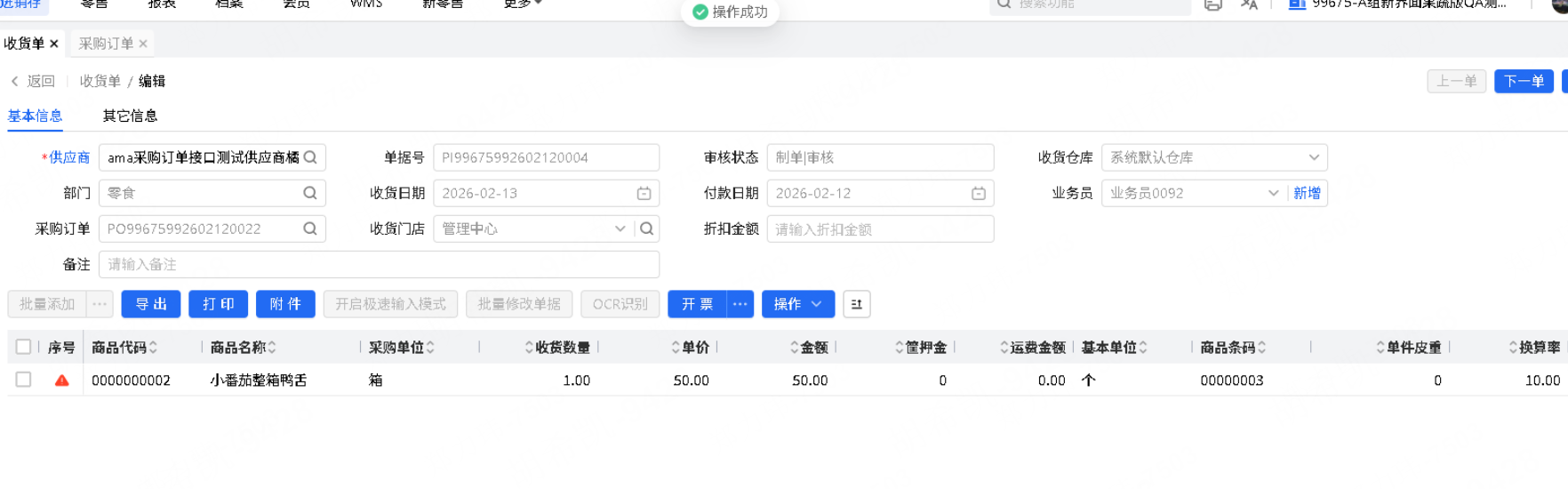Image resolution: width=1568 pixels, height=489 pixels.
Task: Sort by the 基本单位 column
Action: point(1143,348)
